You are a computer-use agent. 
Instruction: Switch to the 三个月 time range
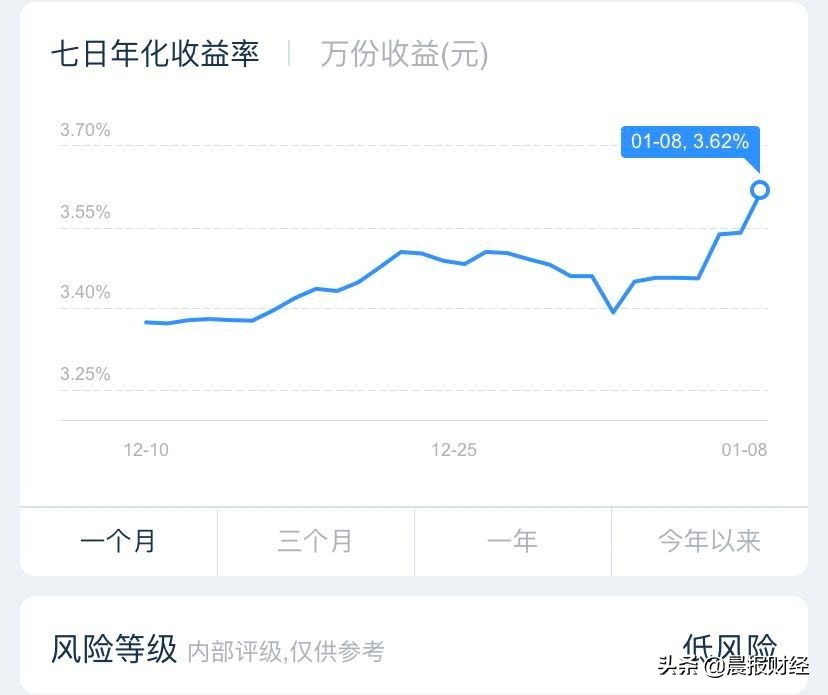pos(315,541)
